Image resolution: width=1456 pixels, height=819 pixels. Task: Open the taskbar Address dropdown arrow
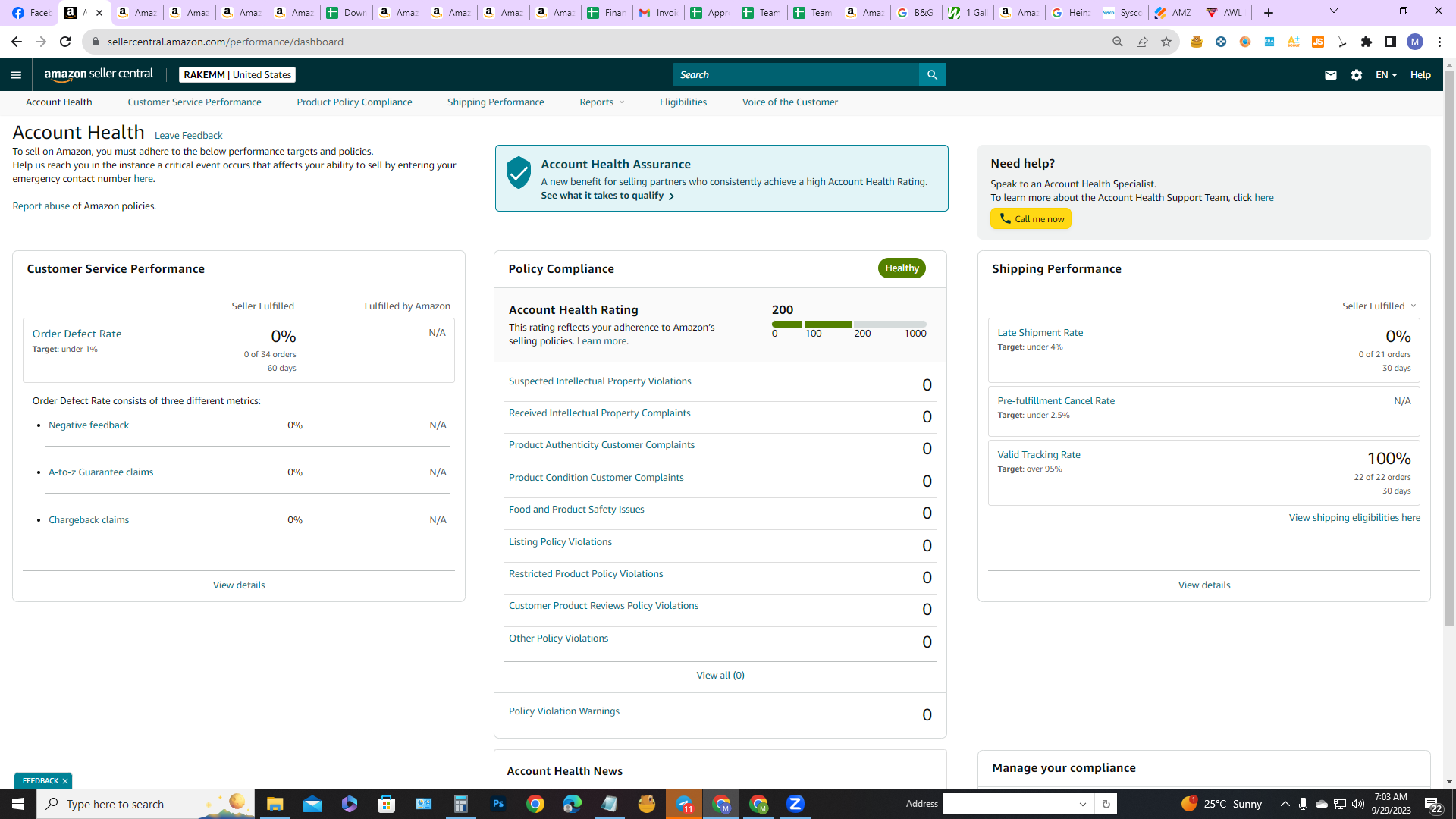(1083, 804)
